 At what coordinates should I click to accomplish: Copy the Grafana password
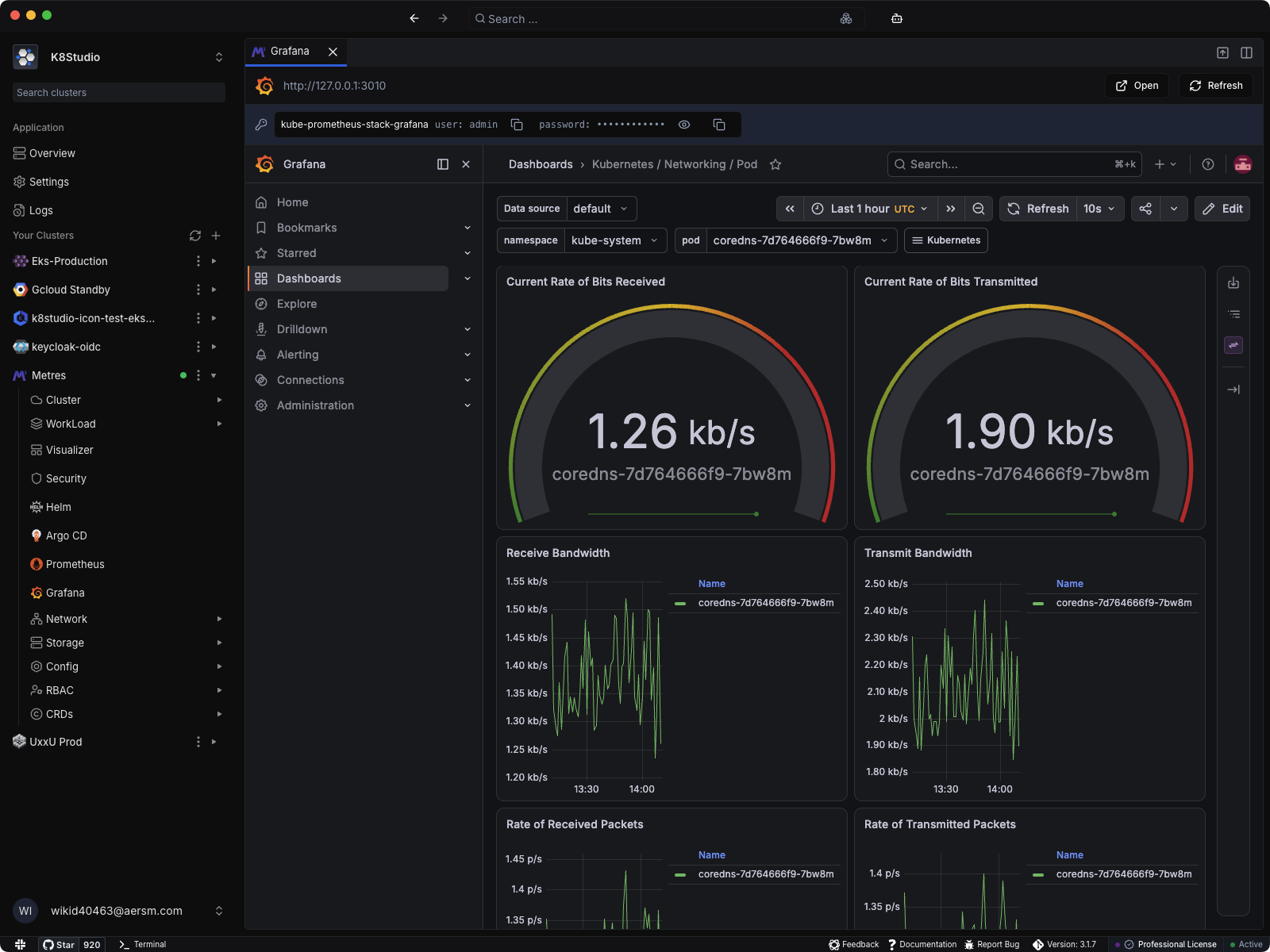719,125
